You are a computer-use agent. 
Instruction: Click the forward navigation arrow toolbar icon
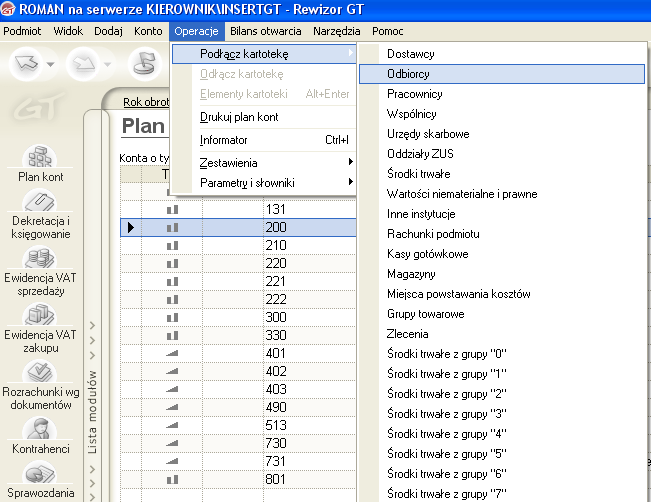point(84,64)
